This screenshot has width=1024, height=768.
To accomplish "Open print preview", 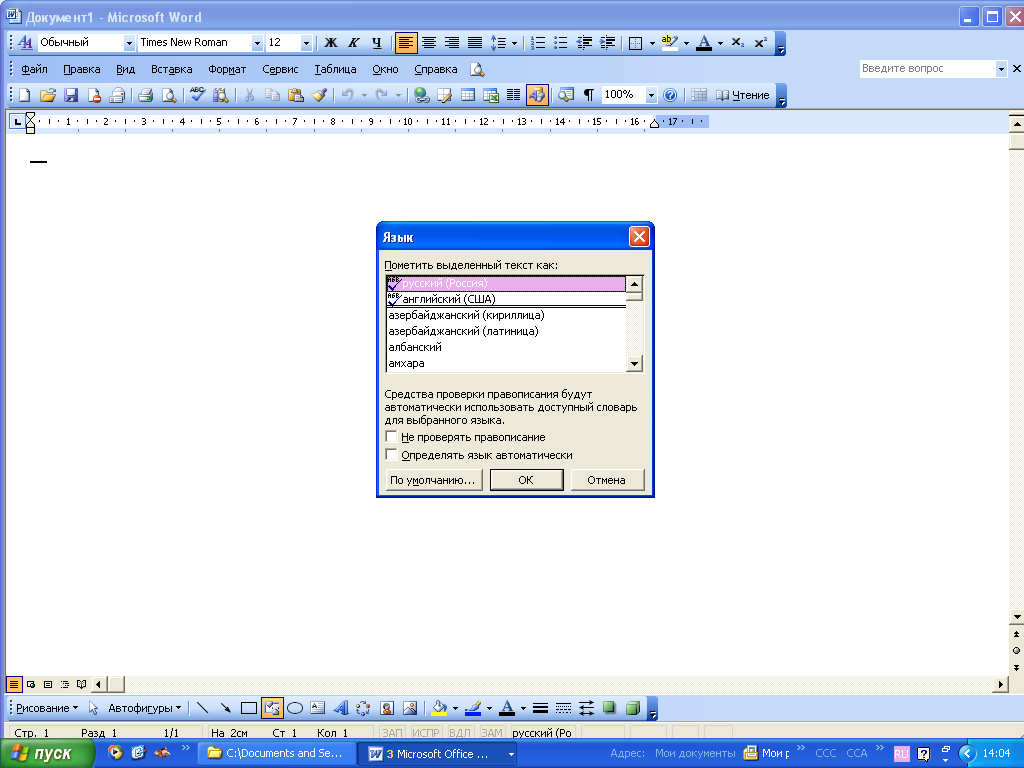I will coord(169,95).
